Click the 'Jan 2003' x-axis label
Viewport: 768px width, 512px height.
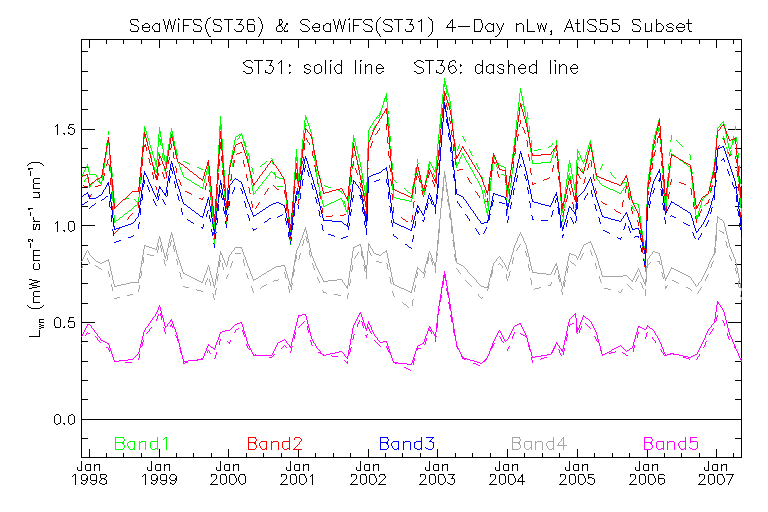point(437,473)
